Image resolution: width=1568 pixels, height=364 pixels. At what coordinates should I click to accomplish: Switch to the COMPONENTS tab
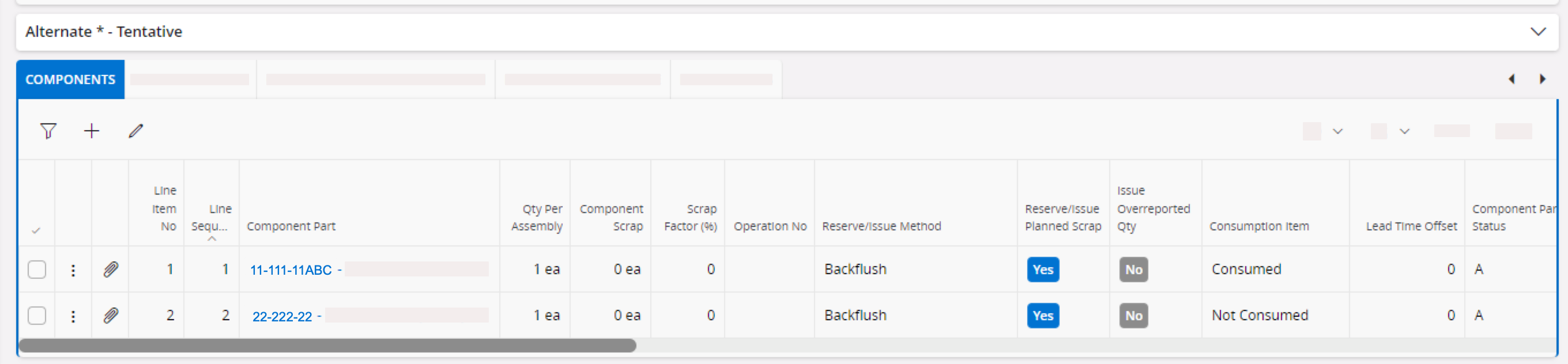tap(70, 79)
